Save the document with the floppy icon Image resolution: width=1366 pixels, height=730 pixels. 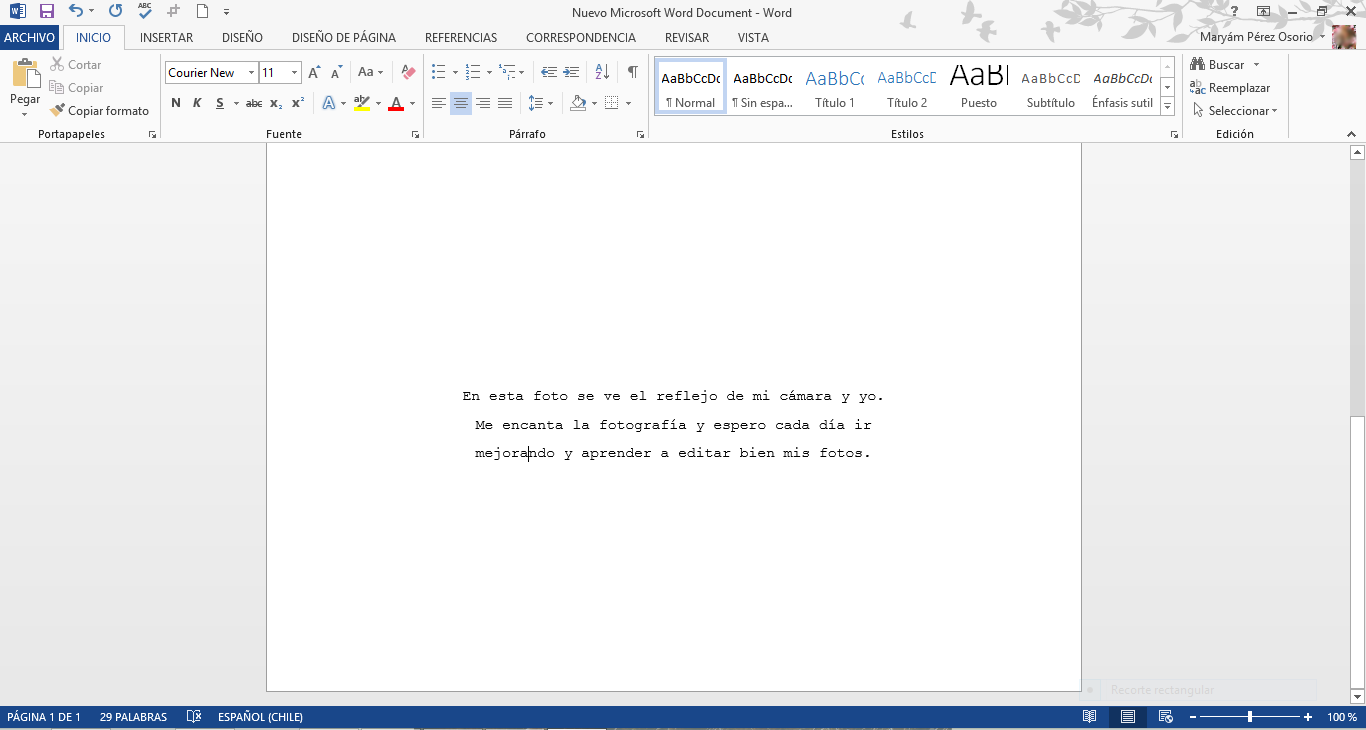[x=46, y=12]
